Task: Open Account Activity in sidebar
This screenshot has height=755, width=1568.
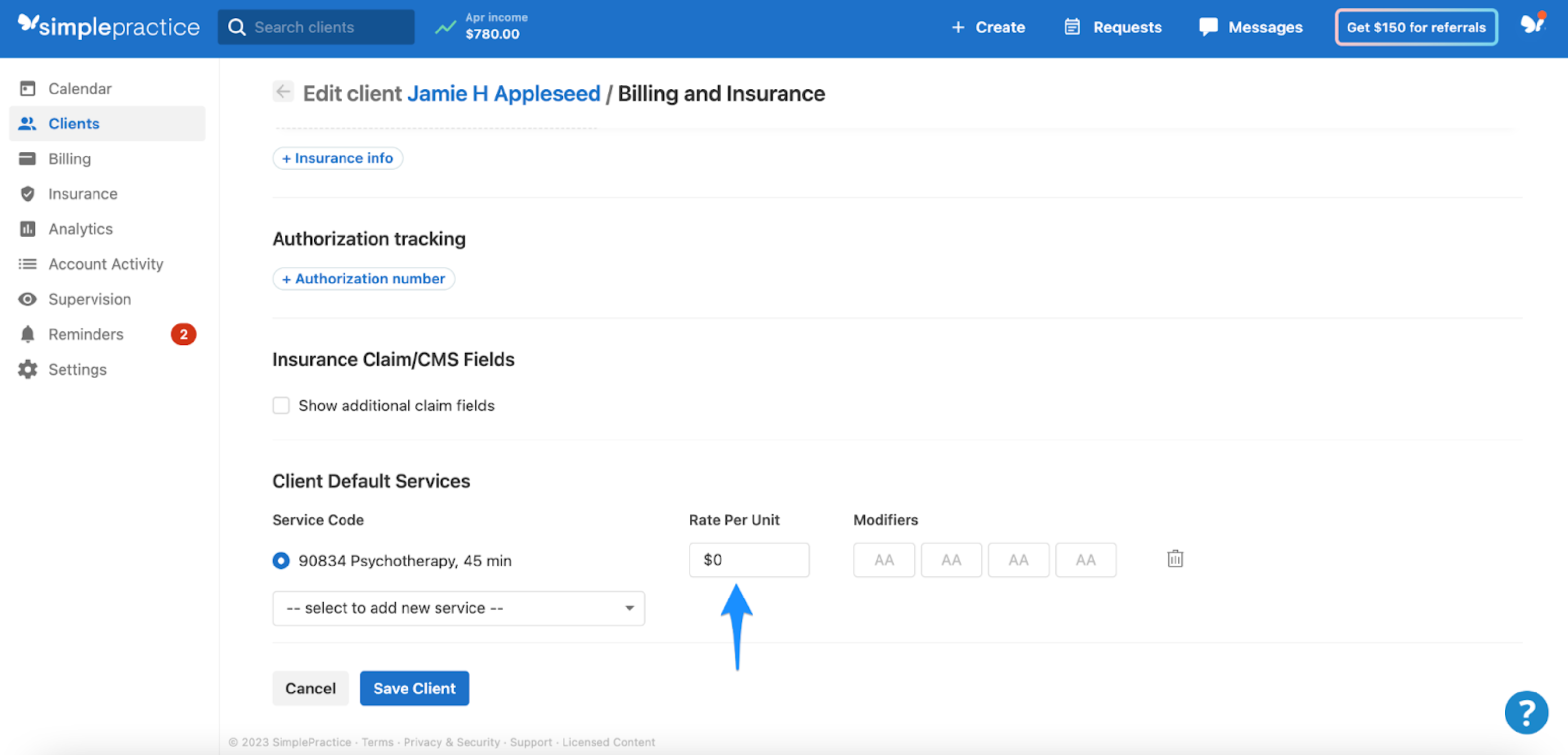Action: [x=106, y=264]
